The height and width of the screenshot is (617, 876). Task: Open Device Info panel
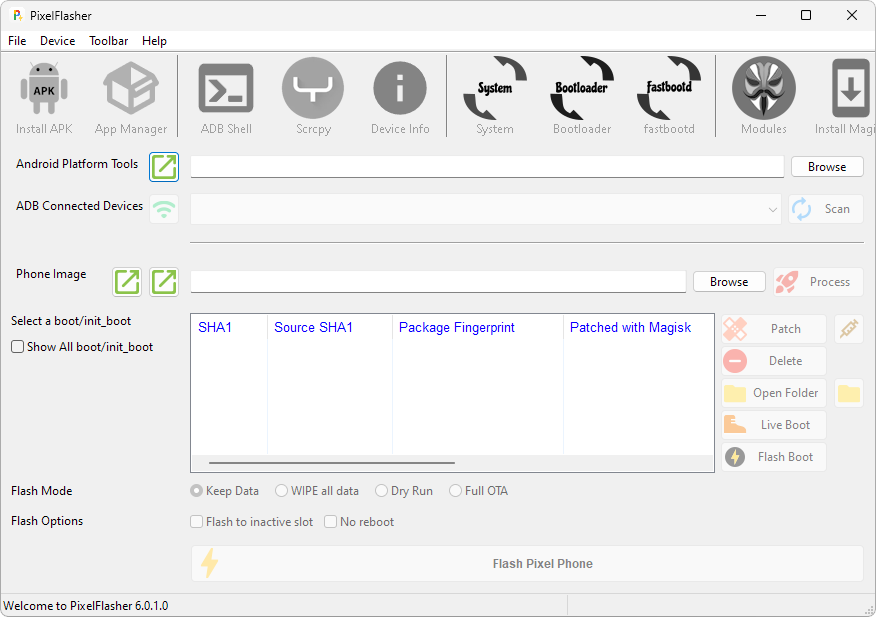pos(400,97)
